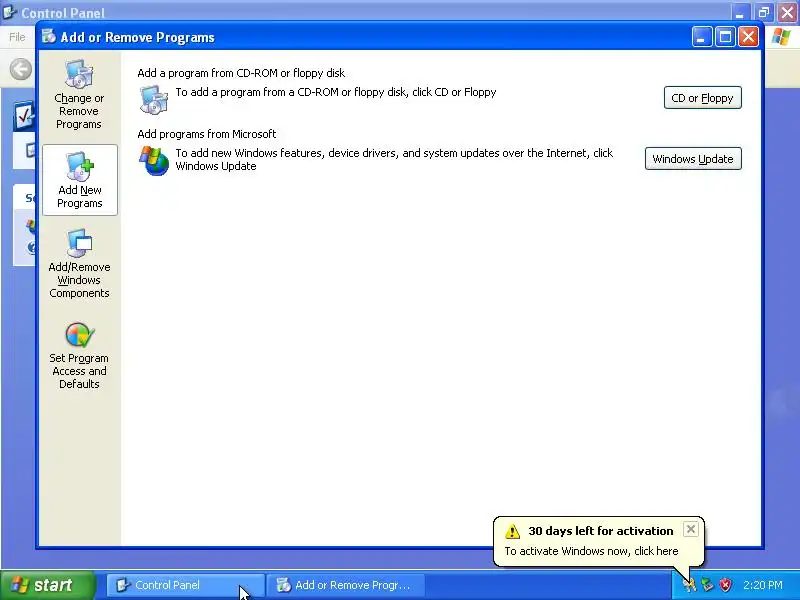Click 'Add programs from Microsoft' heading
The height and width of the screenshot is (600, 800).
tap(207, 134)
